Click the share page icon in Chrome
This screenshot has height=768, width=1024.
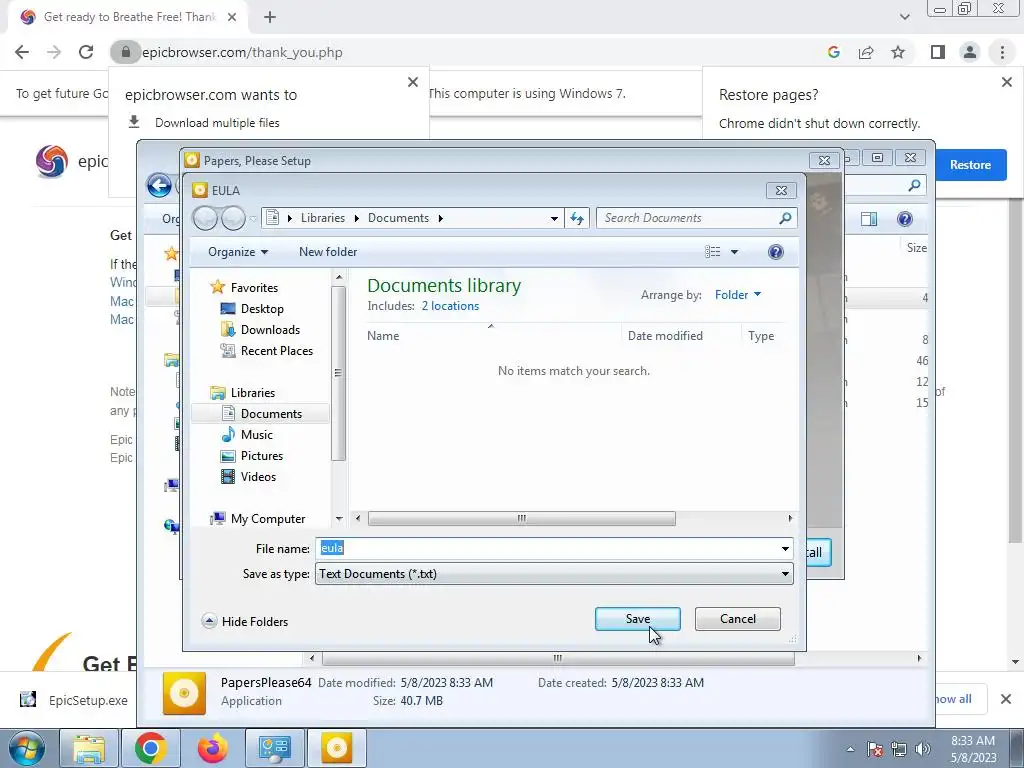click(x=866, y=52)
